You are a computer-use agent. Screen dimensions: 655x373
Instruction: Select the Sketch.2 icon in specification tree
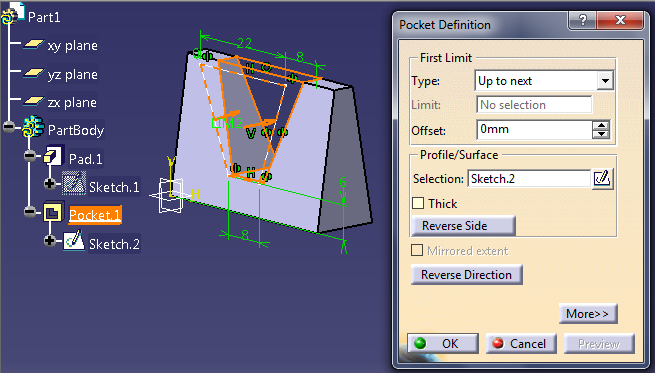(x=74, y=241)
